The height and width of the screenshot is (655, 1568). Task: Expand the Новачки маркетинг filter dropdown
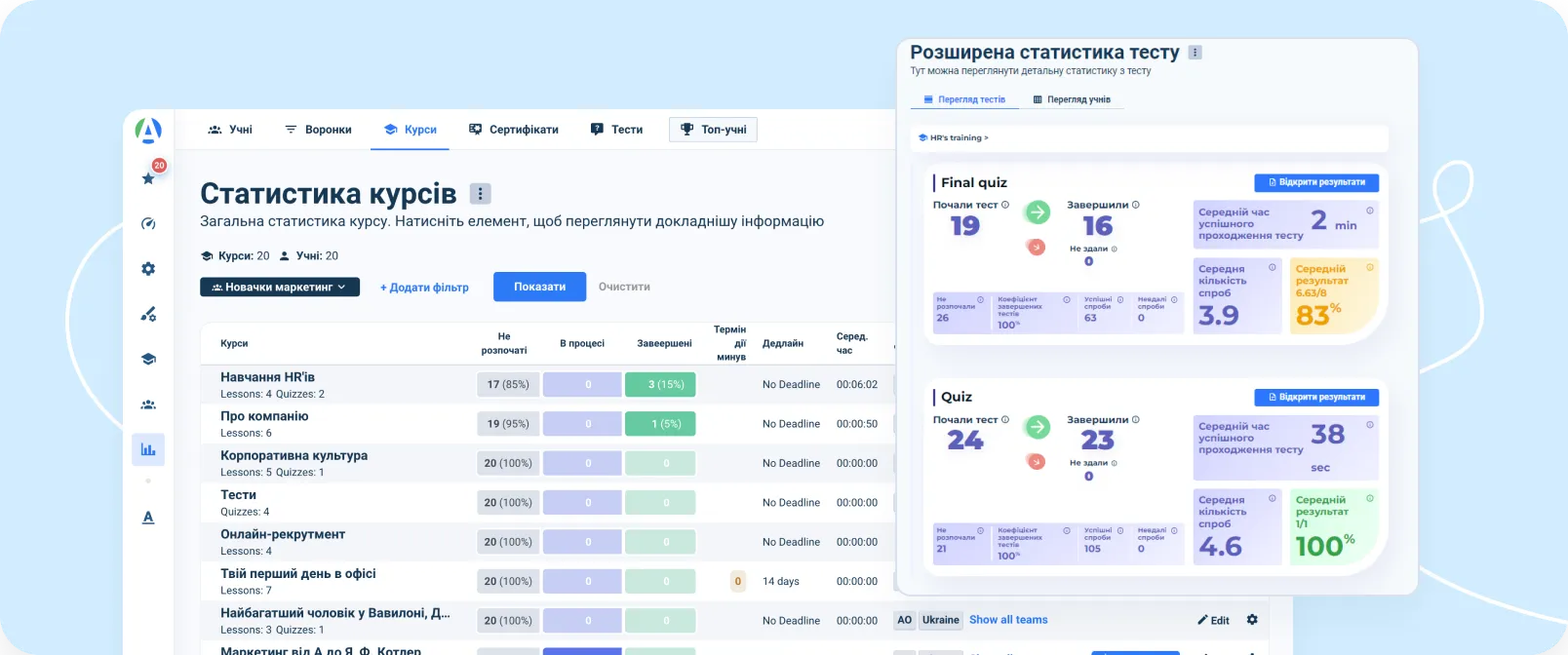[280, 288]
